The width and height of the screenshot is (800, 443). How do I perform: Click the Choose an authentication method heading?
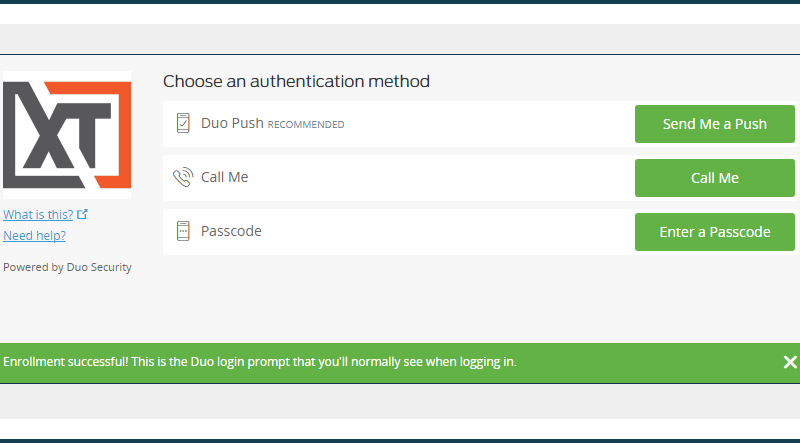[x=296, y=81]
